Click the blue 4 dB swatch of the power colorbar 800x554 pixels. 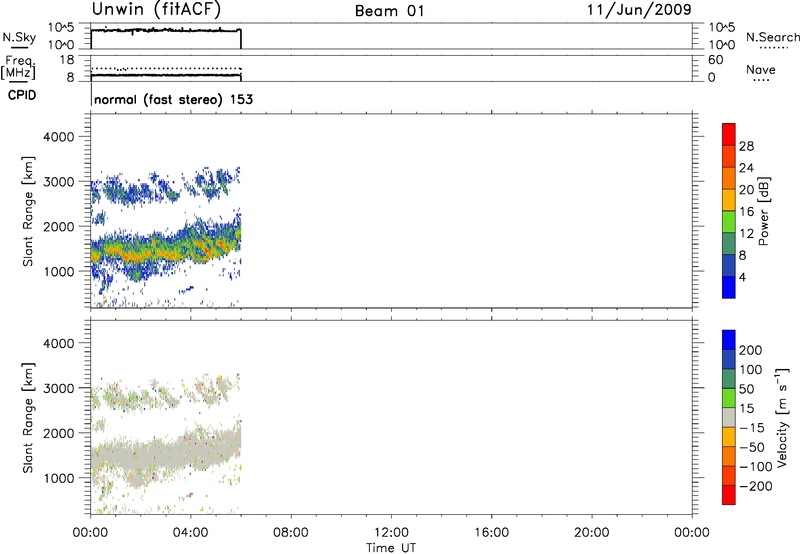[729, 286]
